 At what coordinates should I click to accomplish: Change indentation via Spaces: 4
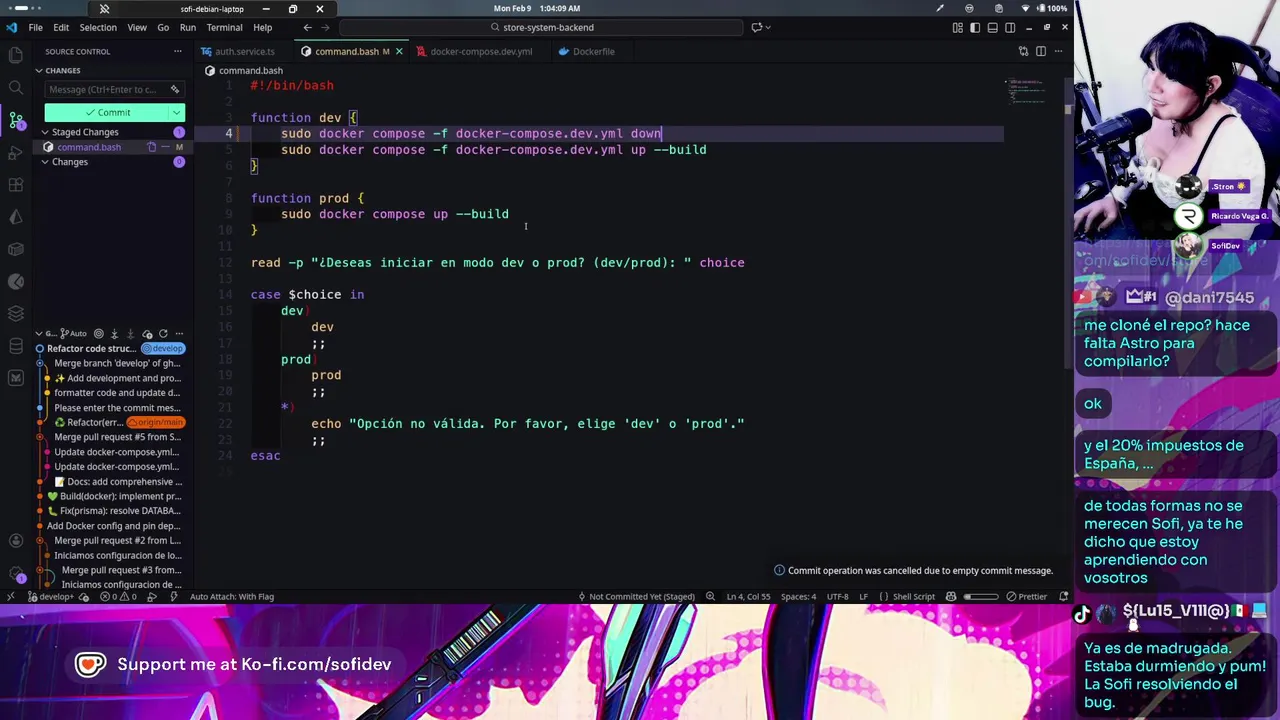[799, 596]
